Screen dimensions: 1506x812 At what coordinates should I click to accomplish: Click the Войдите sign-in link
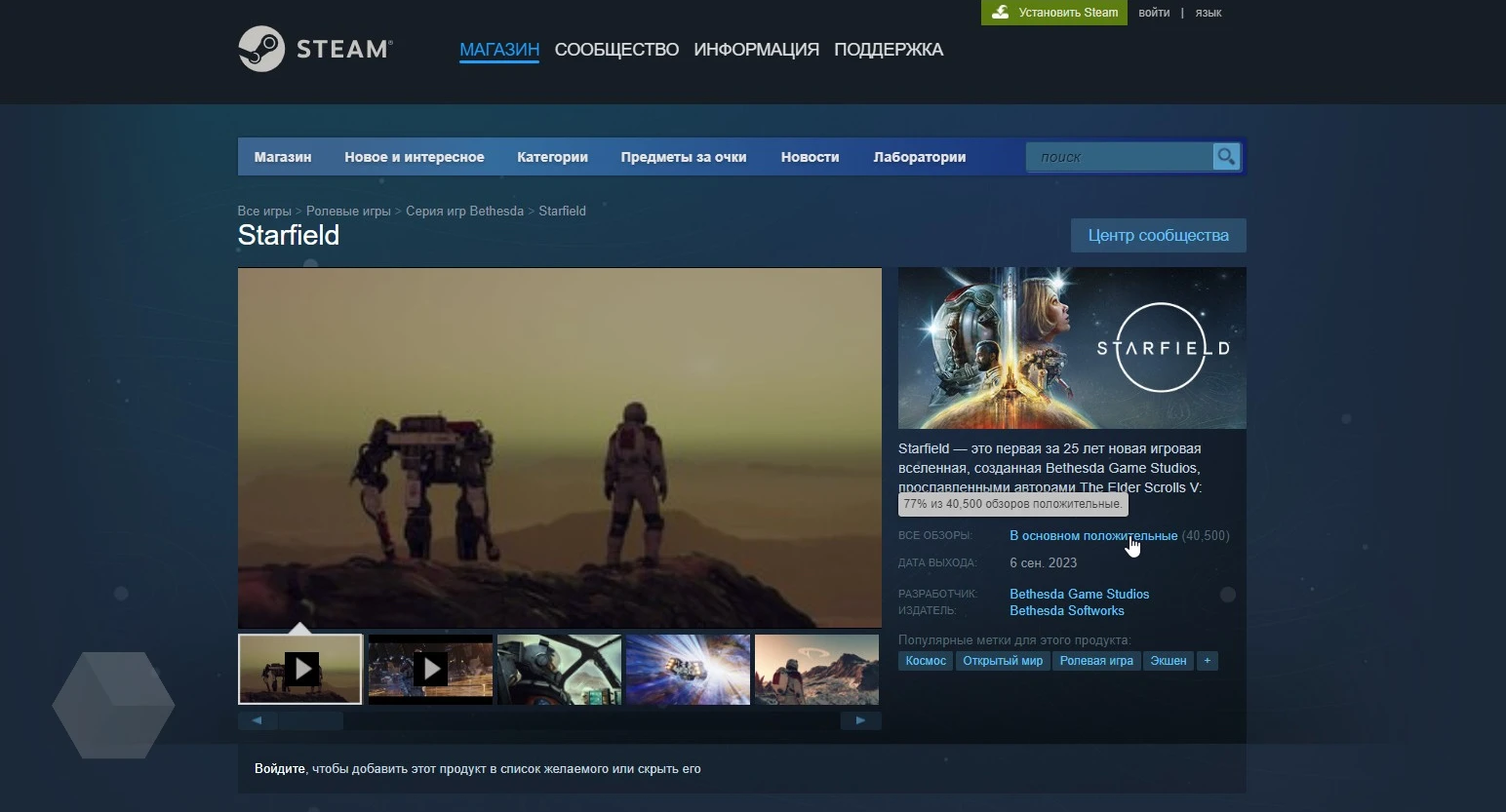tap(280, 769)
